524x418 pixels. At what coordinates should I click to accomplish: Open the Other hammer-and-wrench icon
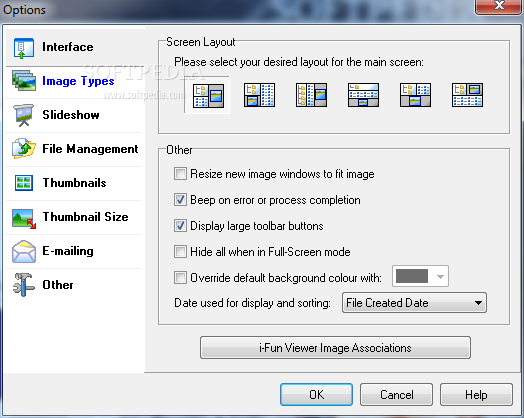tap(24, 285)
